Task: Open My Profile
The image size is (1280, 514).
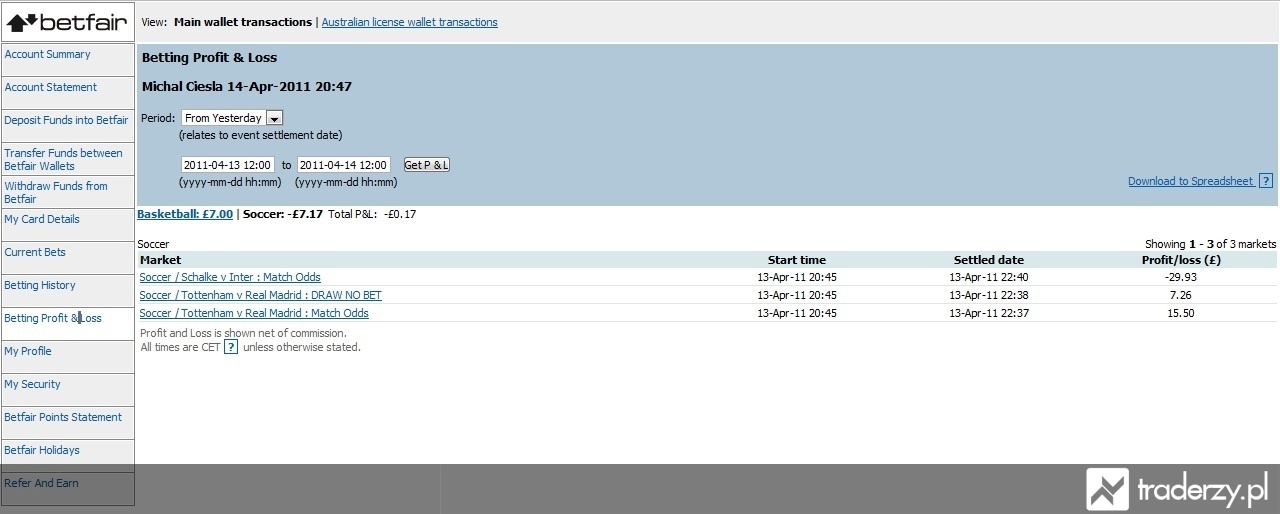Action: [x=28, y=351]
